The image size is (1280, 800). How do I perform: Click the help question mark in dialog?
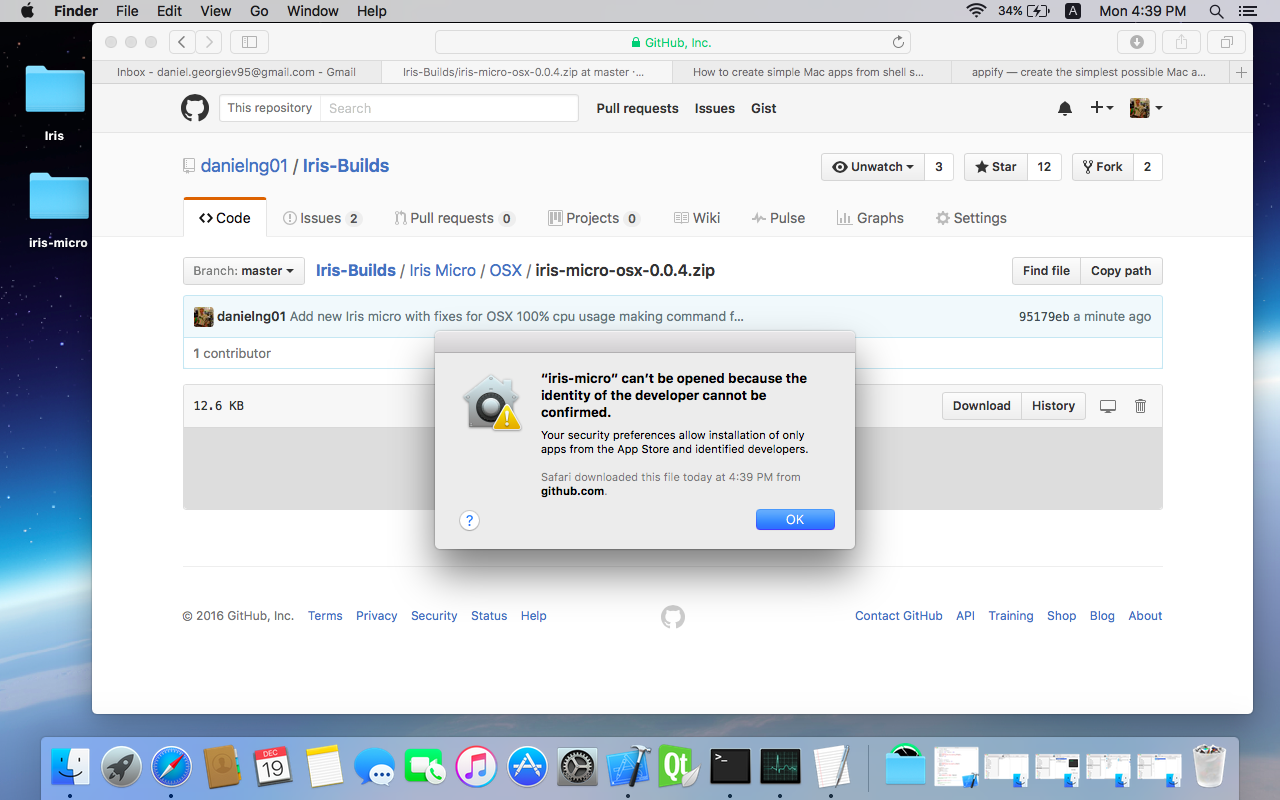pos(469,520)
